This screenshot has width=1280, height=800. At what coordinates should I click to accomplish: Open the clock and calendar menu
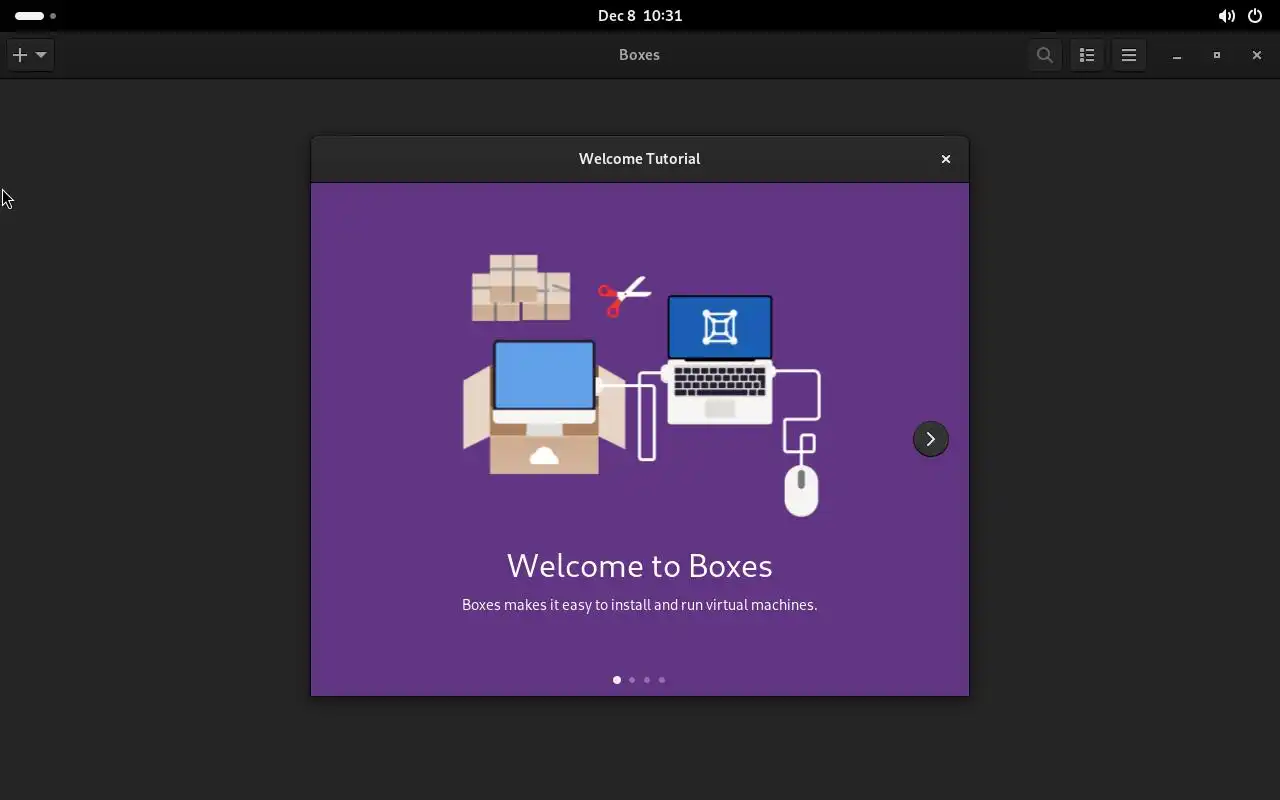tap(640, 16)
